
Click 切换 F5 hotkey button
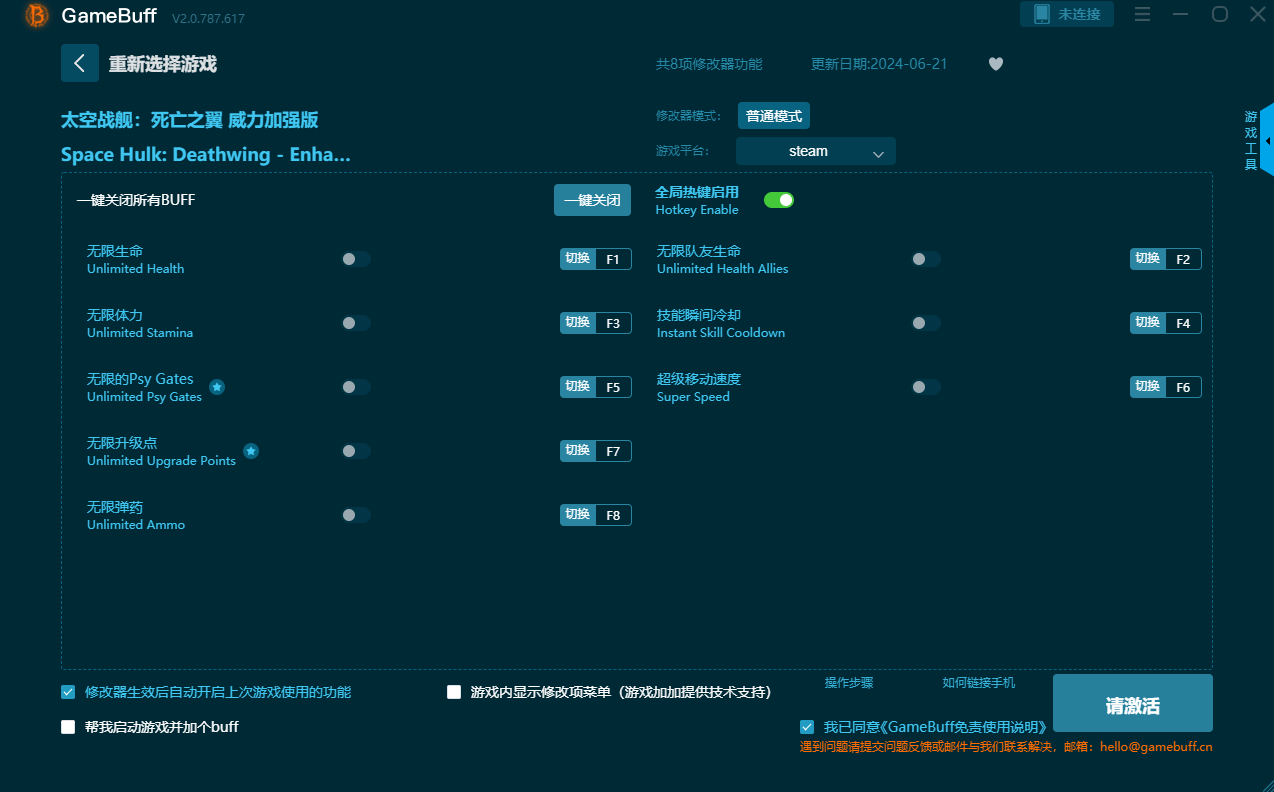(596, 387)
